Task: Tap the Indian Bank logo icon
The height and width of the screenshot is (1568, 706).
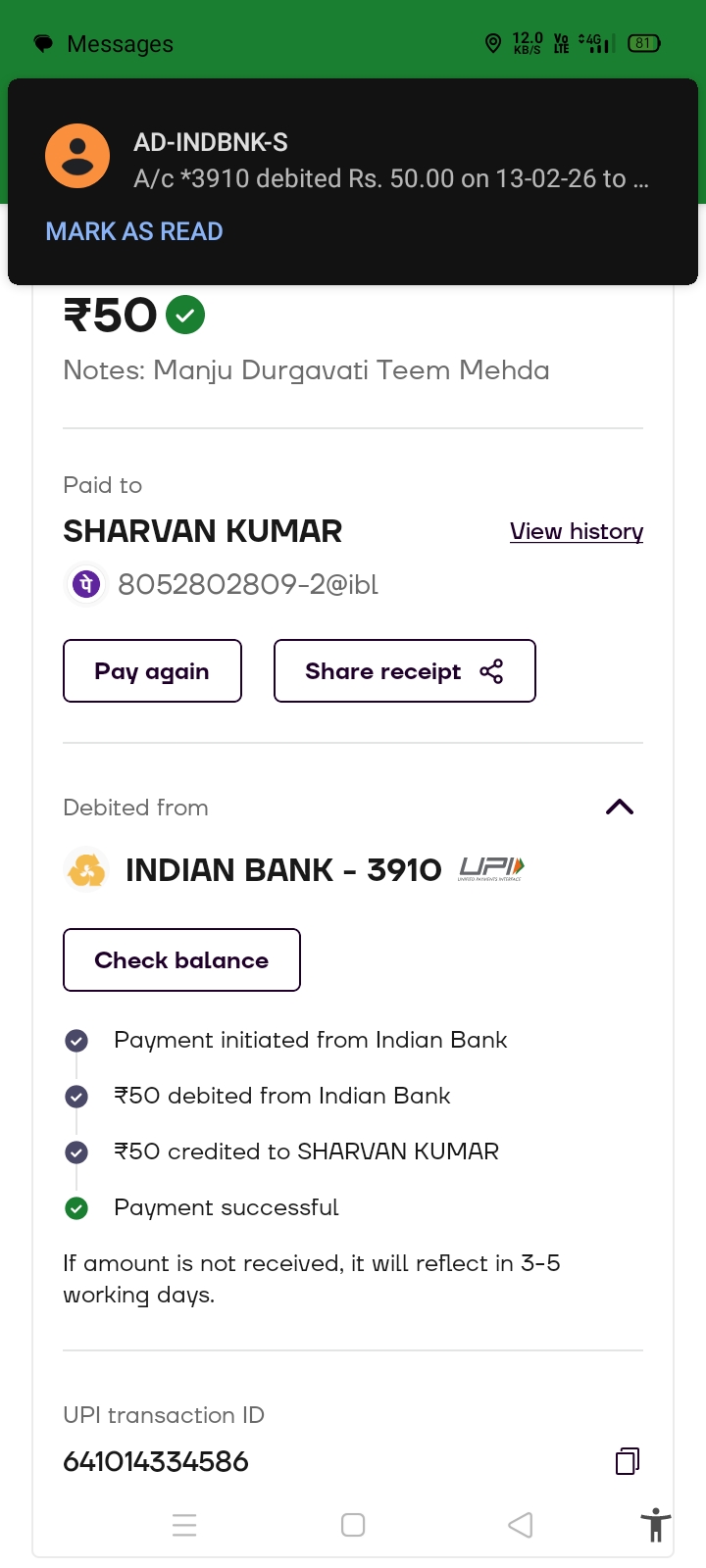Action: (86, 869)
